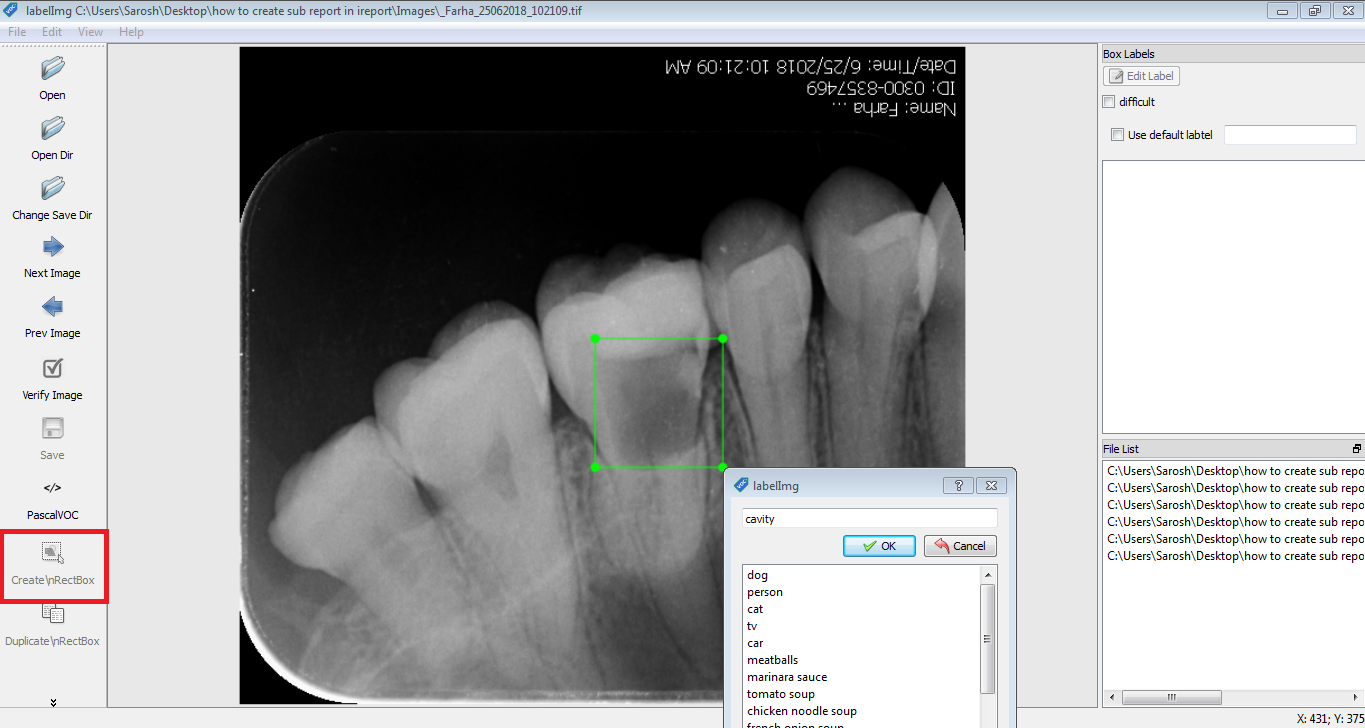Image resolution: width=1365 pixels, height=728 pixels.
Task: Open an image file
Action: coord(51,75)
